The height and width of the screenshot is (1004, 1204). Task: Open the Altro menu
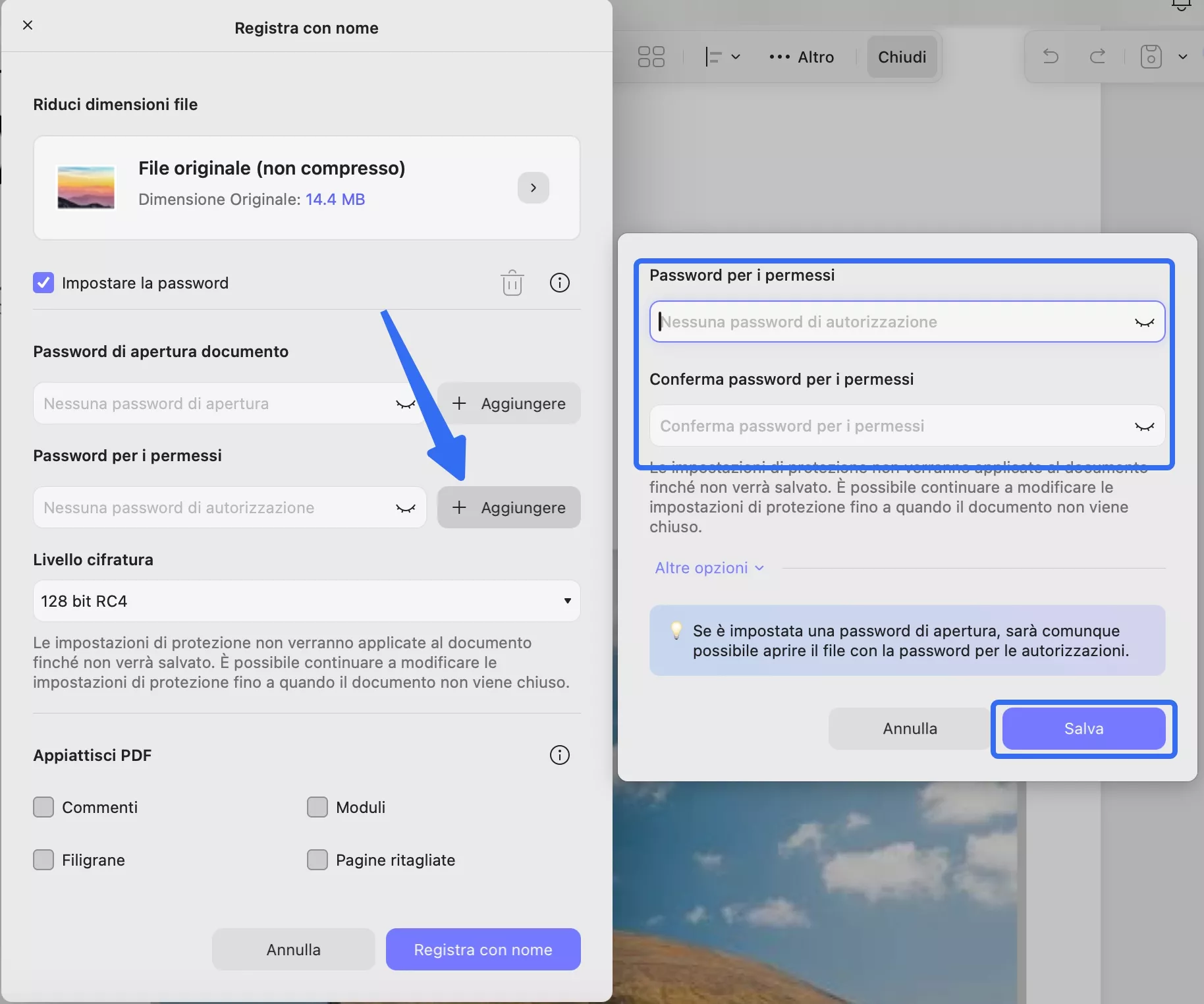click(x=801, y=57)
